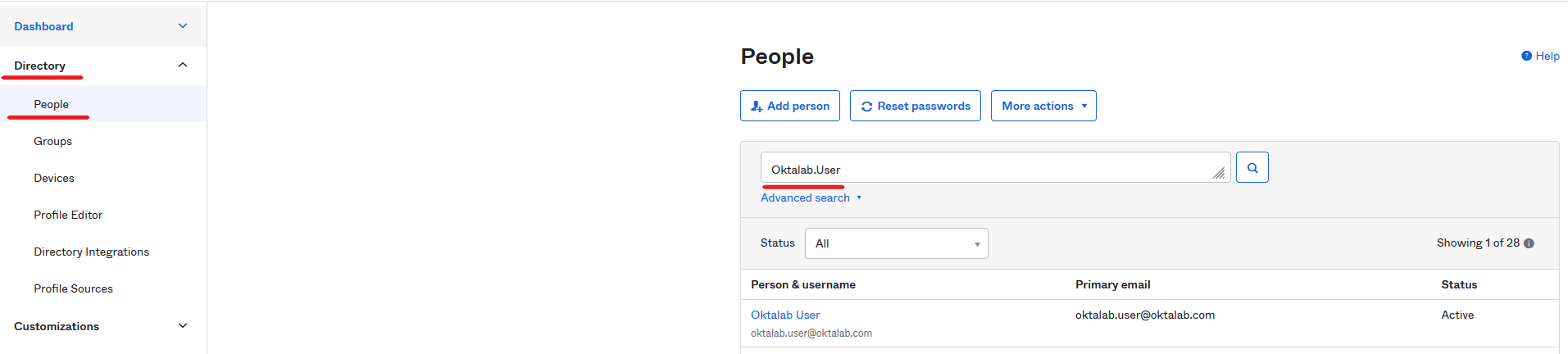This screenshot has width=1568, height=354.
Task: Open the Groups page
Action: (x=52, y=141)
